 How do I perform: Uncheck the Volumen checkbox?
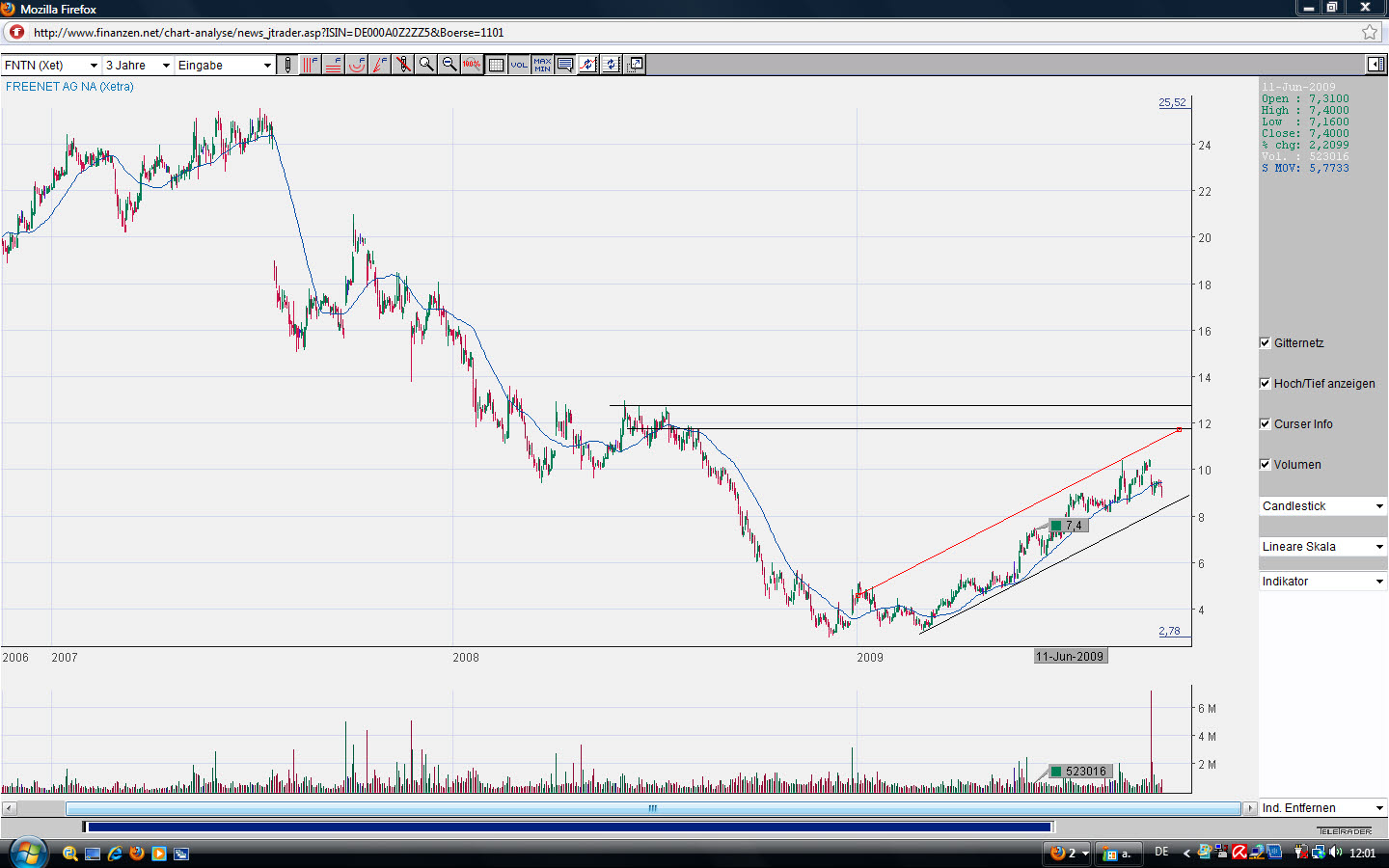click(x=1265, y=464)
